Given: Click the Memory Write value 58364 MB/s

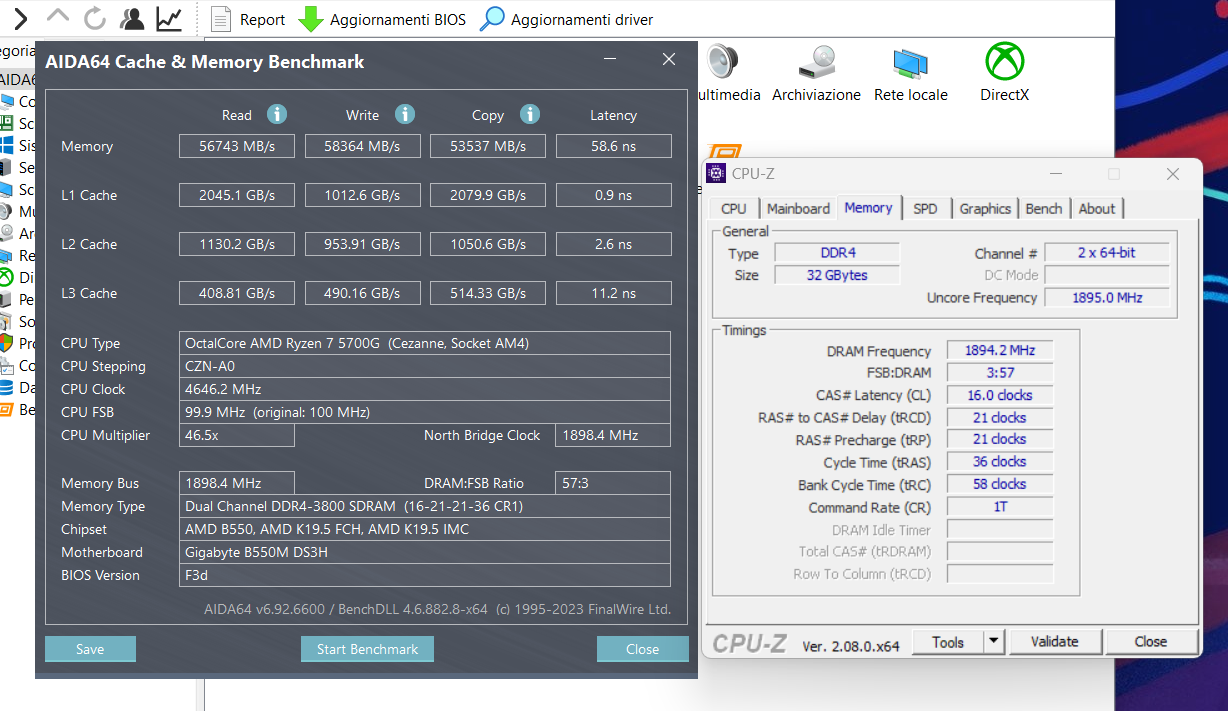Looking at the screenshot, I should (362, 146).
